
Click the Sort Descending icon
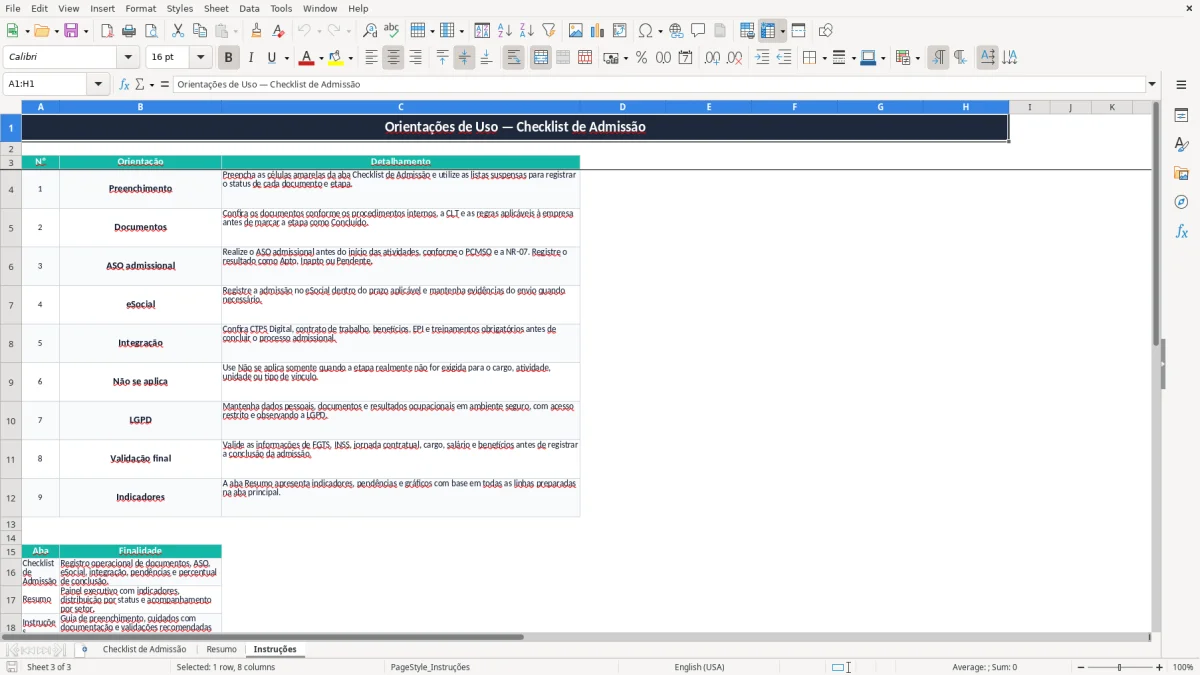pos(527,31)
